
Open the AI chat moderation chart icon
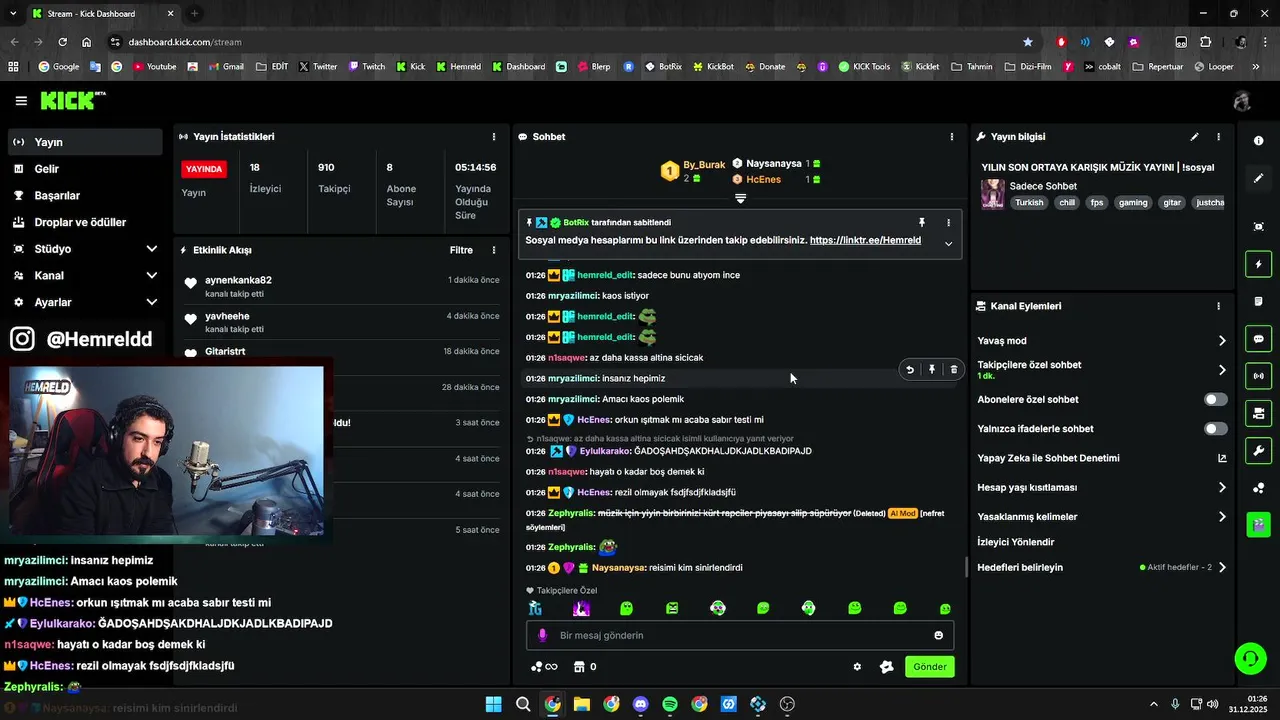(x=1222, y=459)
